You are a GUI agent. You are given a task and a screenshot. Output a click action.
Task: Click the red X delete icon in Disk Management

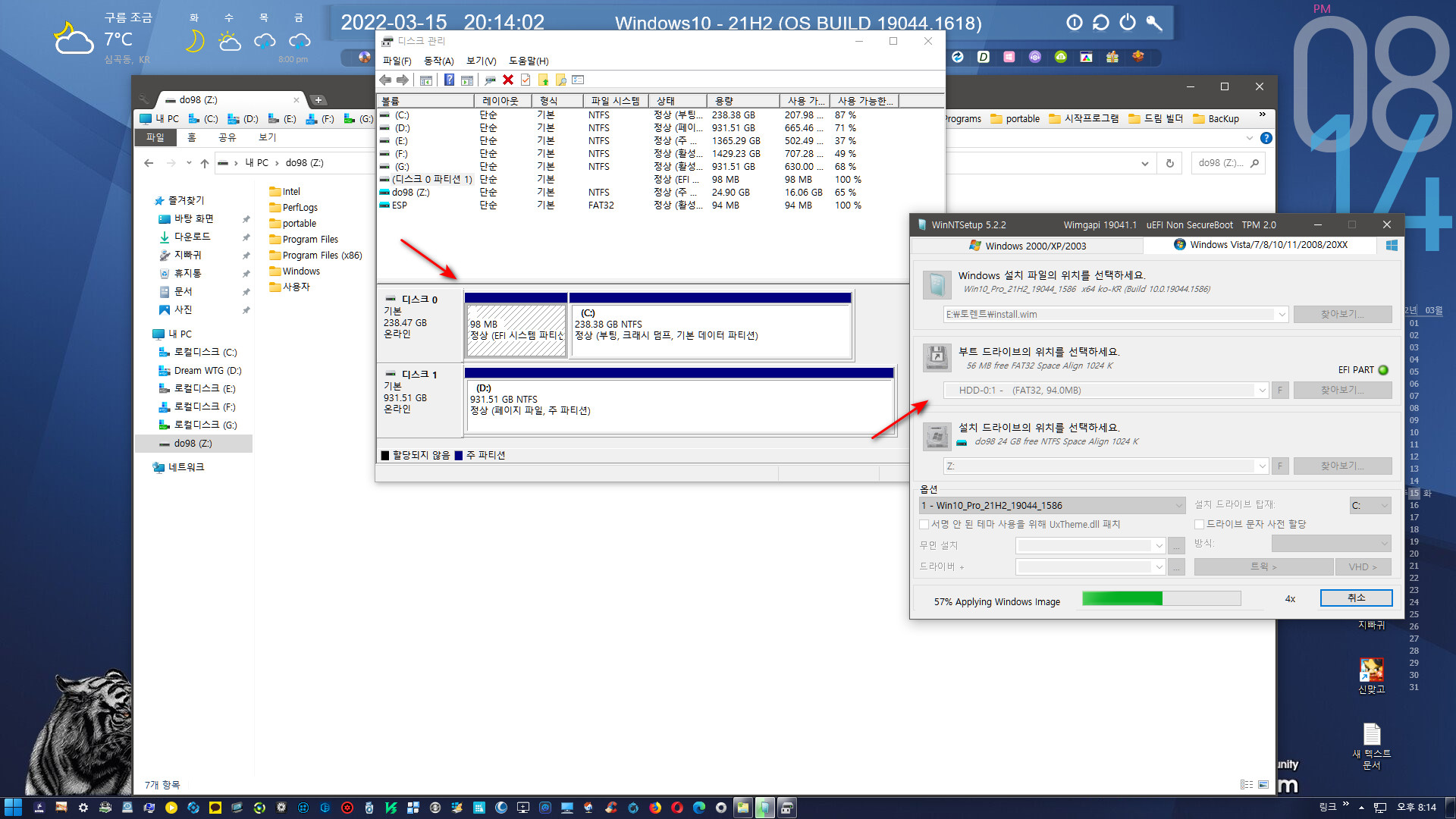pos(508,80)
